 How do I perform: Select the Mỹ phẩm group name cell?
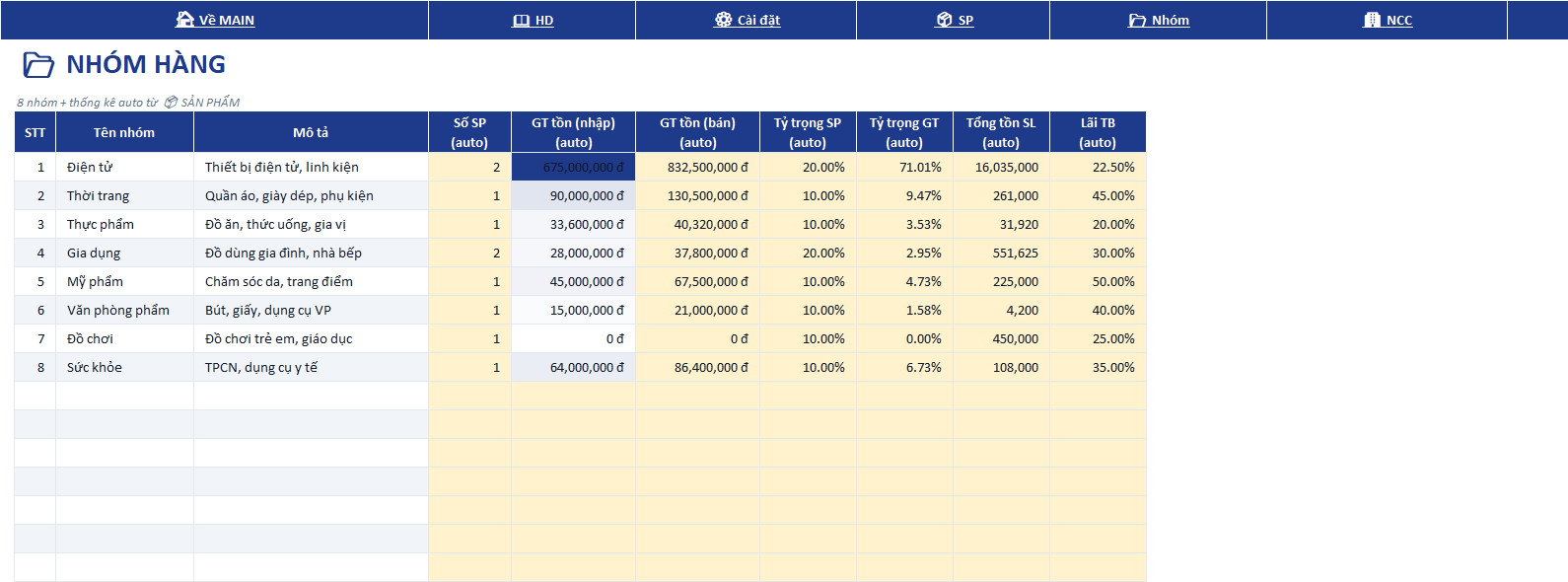coord(124,282)
